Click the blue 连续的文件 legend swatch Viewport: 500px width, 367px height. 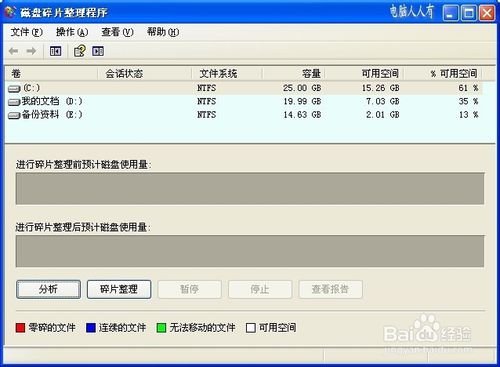(91, 328)
